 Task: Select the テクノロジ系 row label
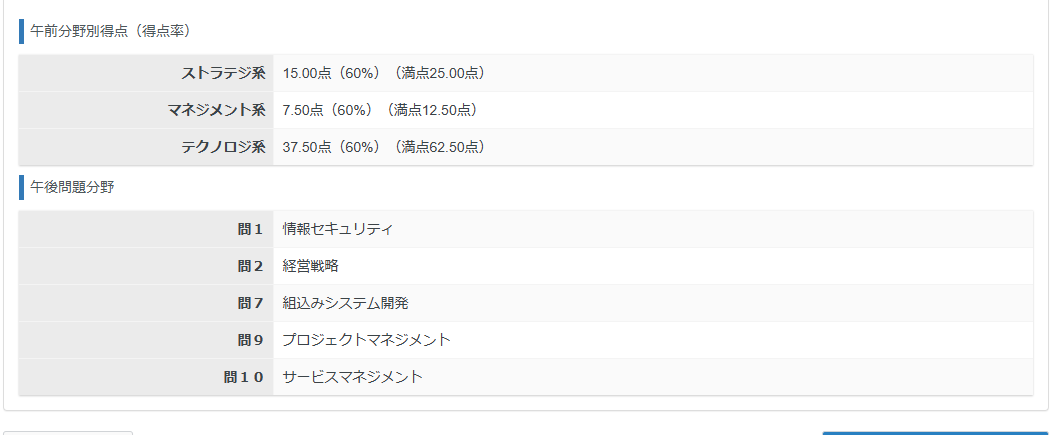(x=223, y=147)
